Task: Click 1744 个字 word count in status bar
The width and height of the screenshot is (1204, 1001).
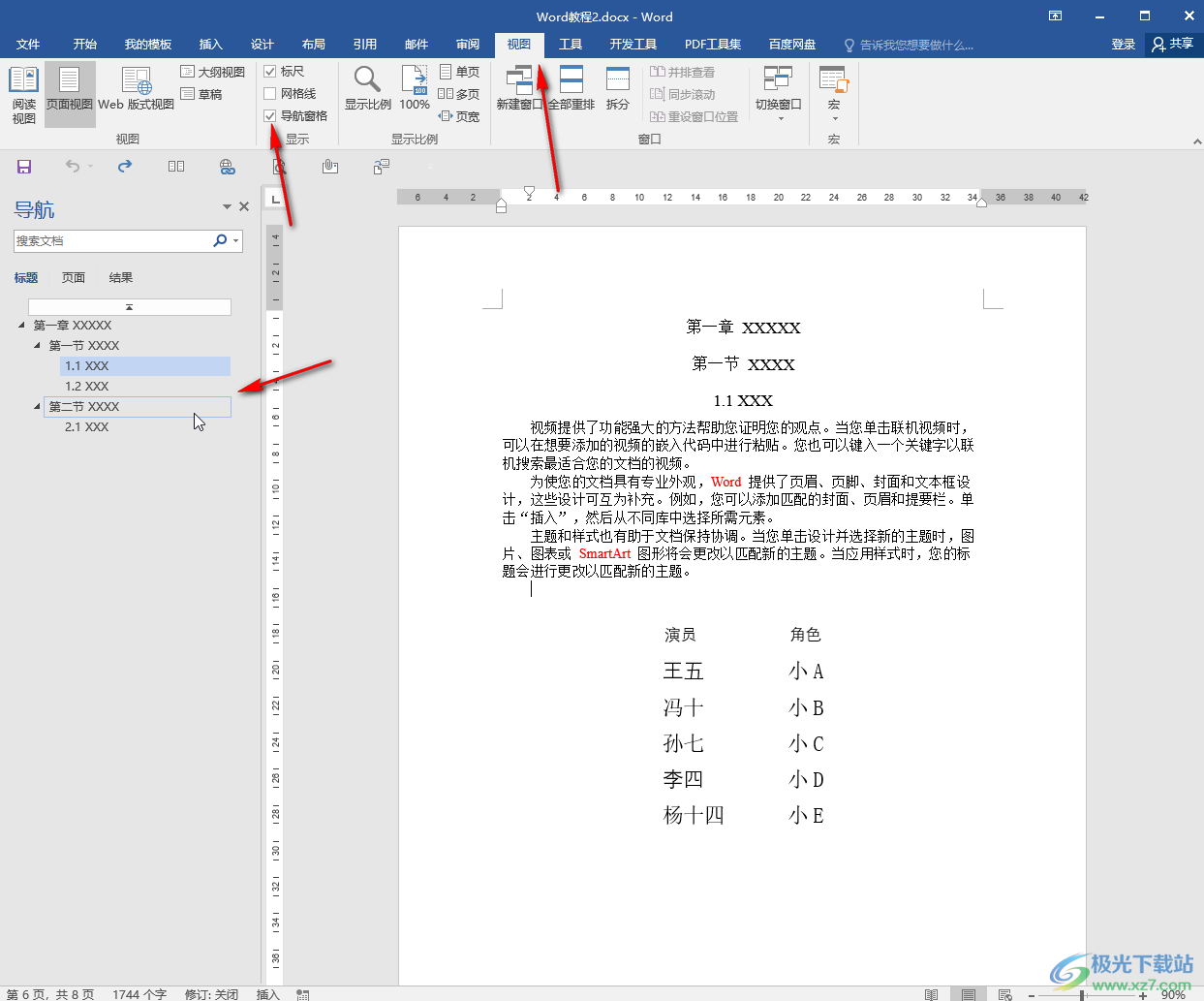Action: pyautogui.click(x=139, y=994)
